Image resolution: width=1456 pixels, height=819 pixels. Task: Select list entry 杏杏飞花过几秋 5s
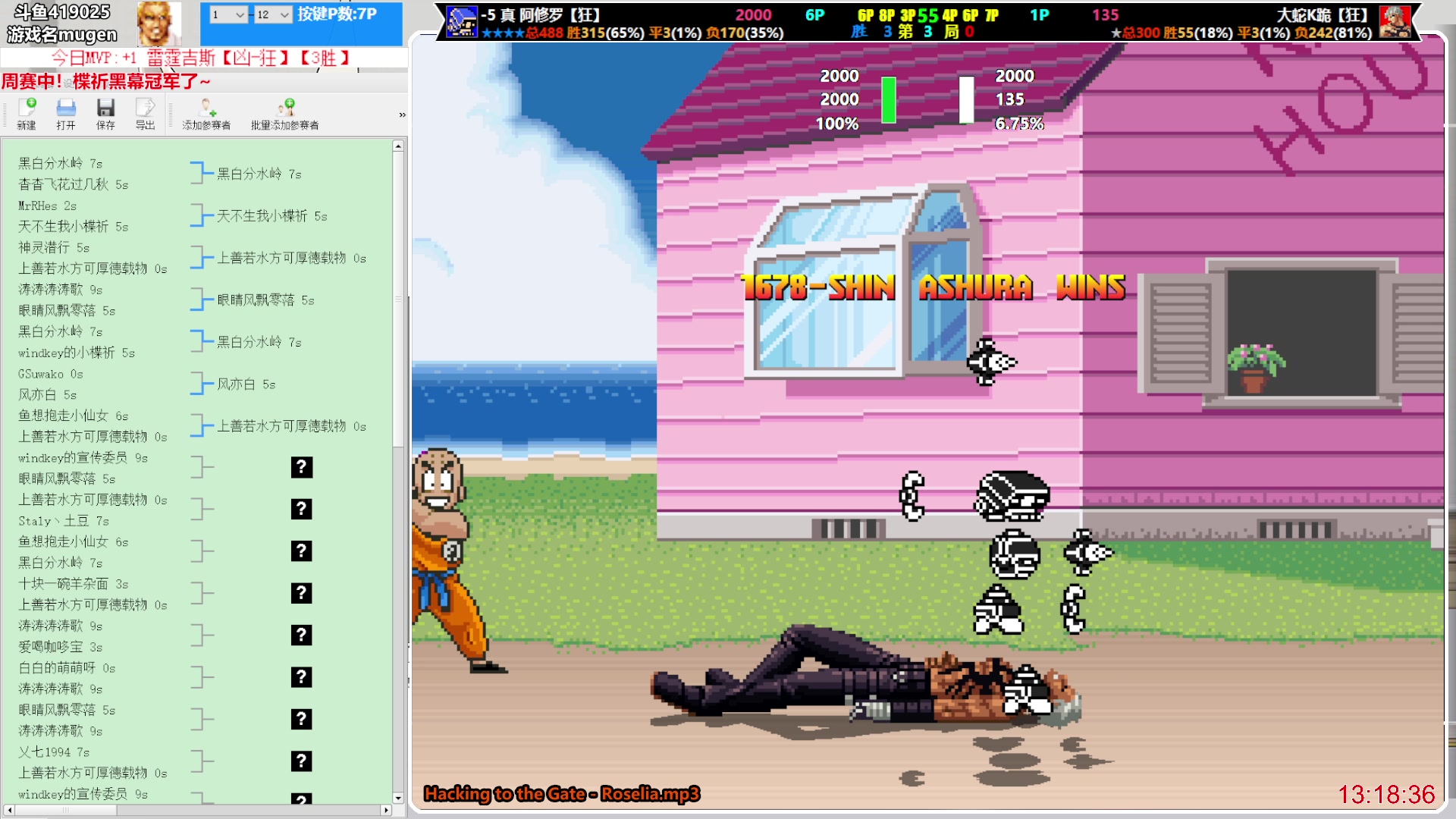(74, 184)
